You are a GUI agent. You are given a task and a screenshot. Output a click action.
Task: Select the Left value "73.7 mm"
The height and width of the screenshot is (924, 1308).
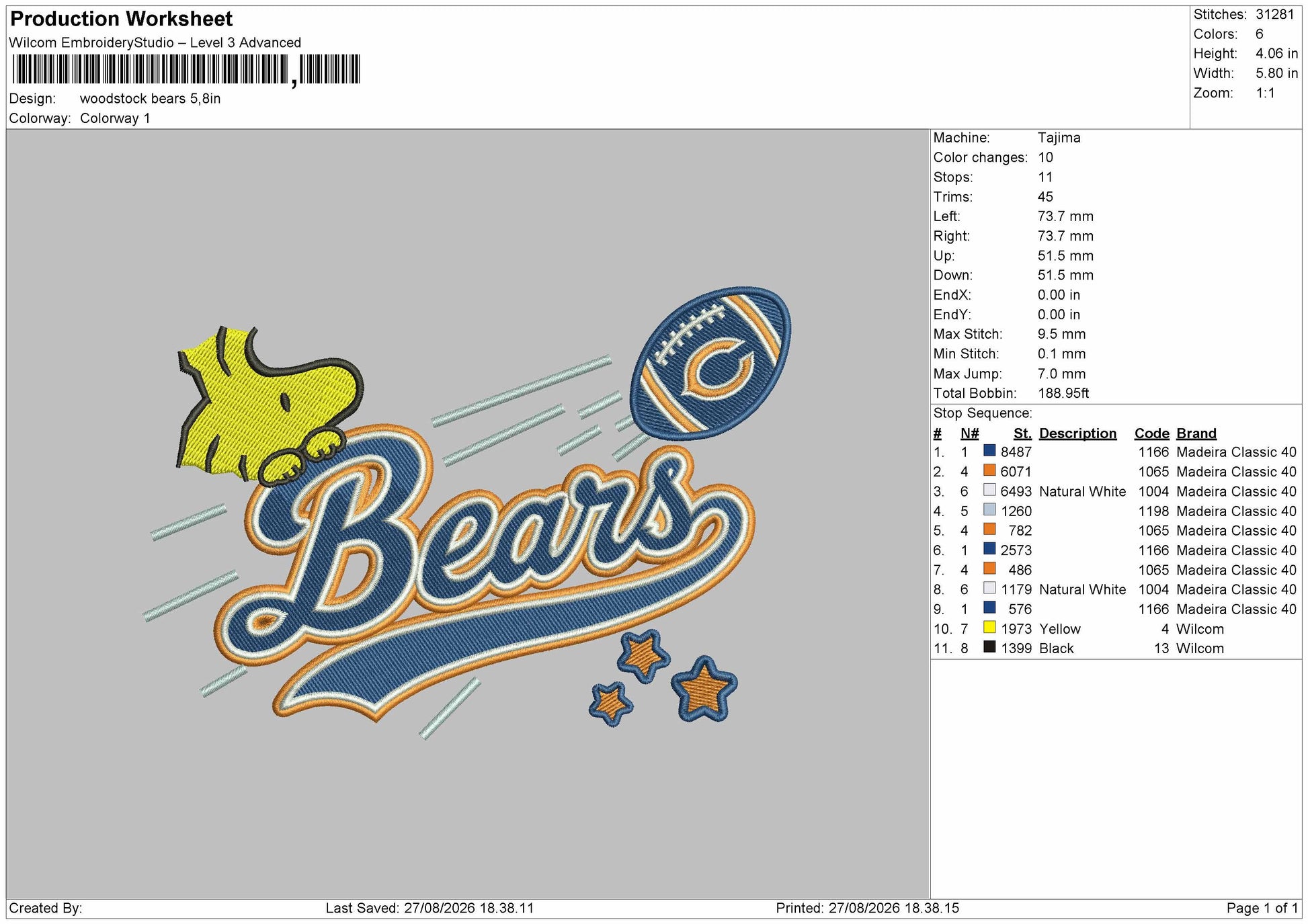[1065, 216]
